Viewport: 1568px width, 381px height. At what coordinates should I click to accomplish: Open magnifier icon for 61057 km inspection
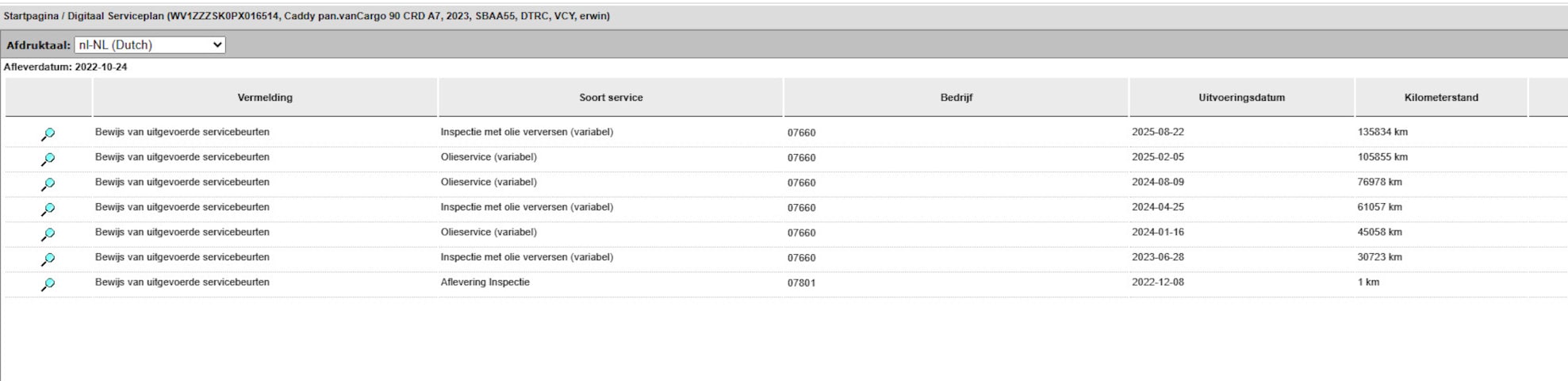tap(48, 210)
